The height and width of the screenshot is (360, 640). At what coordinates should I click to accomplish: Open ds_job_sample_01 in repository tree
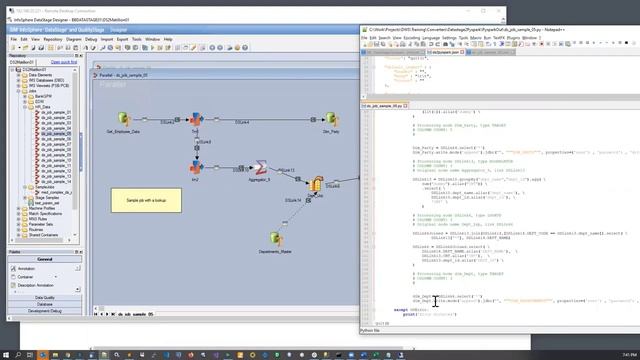point(56,112)
